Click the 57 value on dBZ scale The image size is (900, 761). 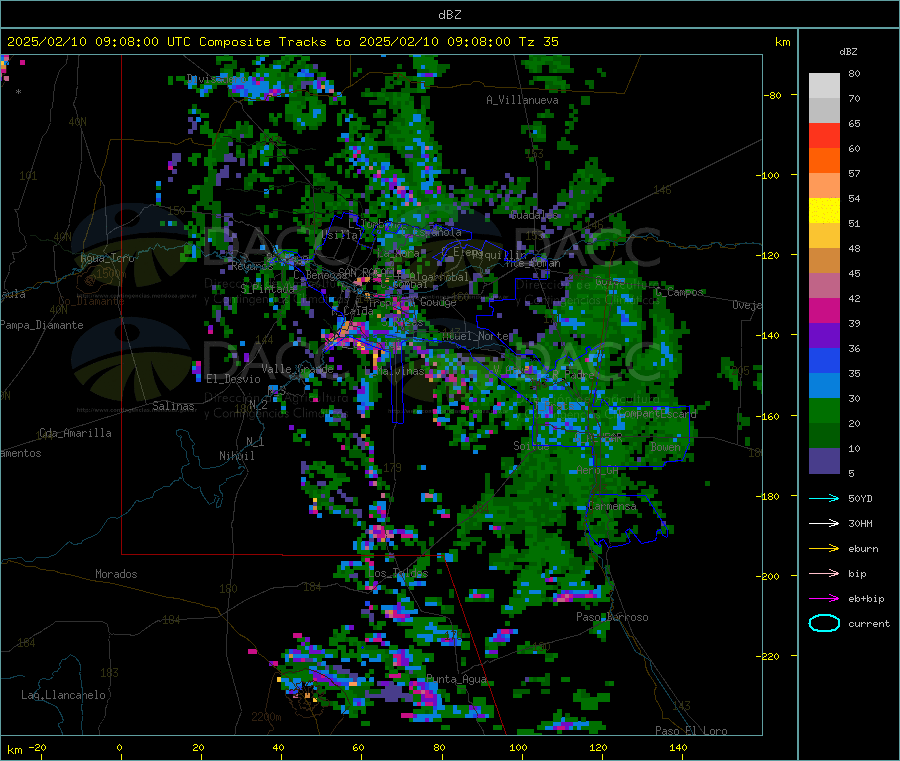pyautogui.click(x=854, y=173)
